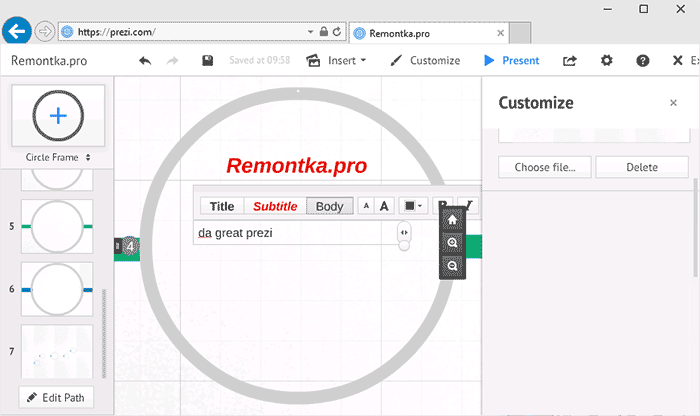Zoom in with the magnifier plus icon
Viewport: 700px width, 416px height.
point(452,243)
